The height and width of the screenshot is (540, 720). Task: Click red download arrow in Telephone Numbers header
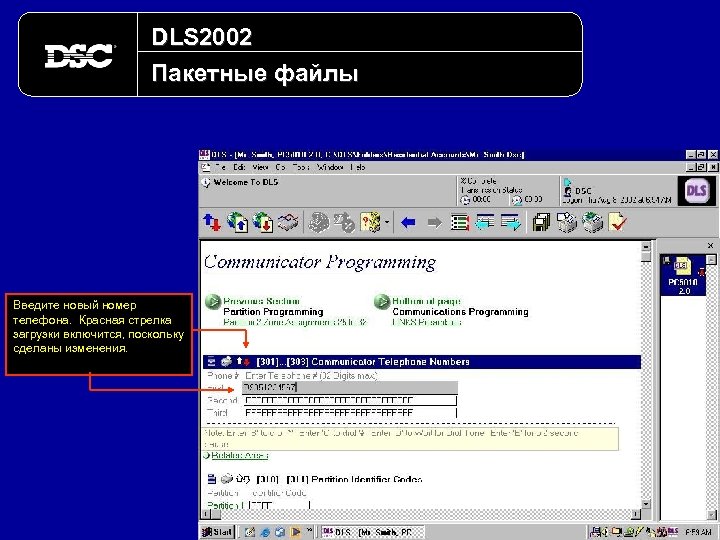(247, 362)
